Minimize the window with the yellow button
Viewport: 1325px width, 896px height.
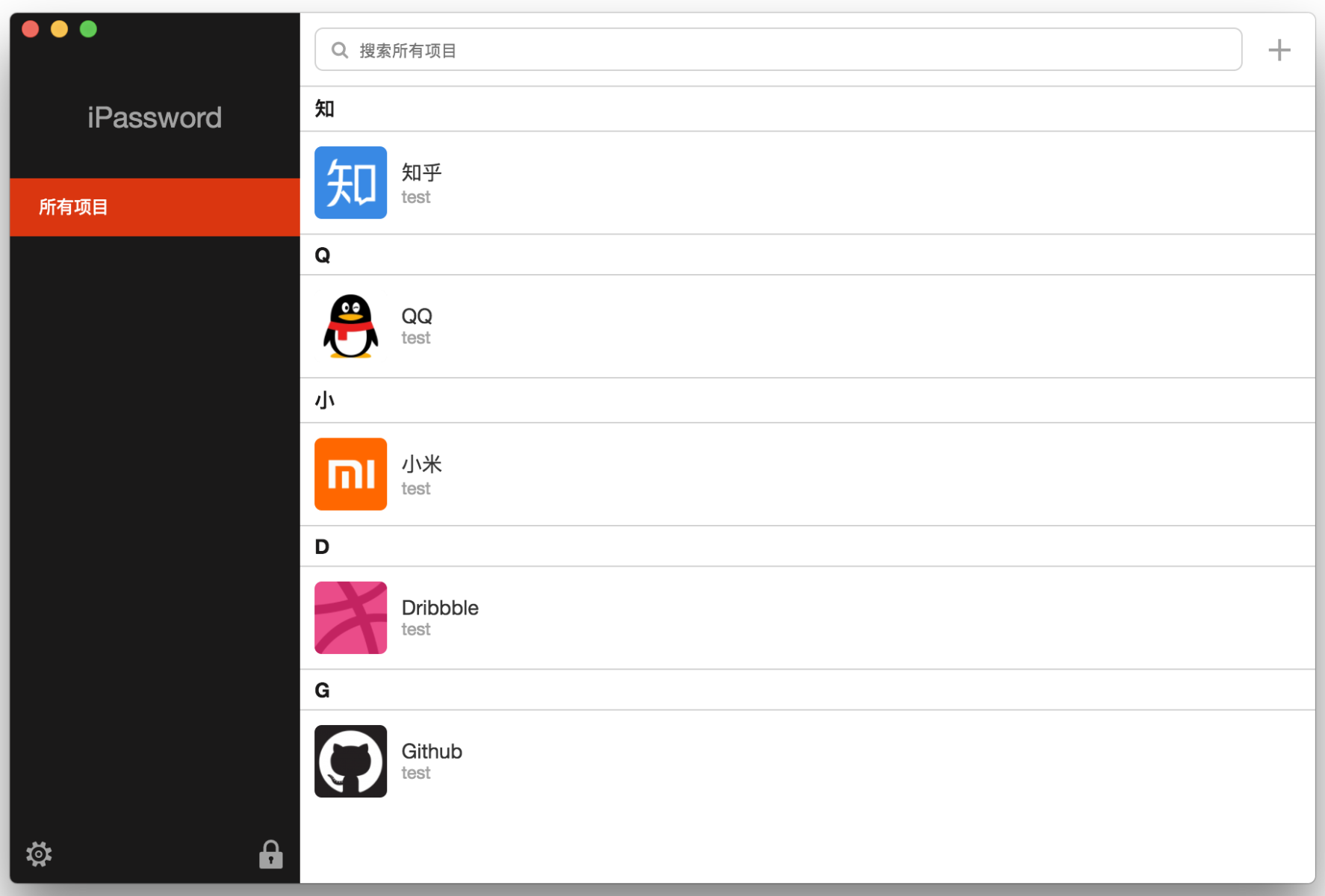(x=59, y=29)
